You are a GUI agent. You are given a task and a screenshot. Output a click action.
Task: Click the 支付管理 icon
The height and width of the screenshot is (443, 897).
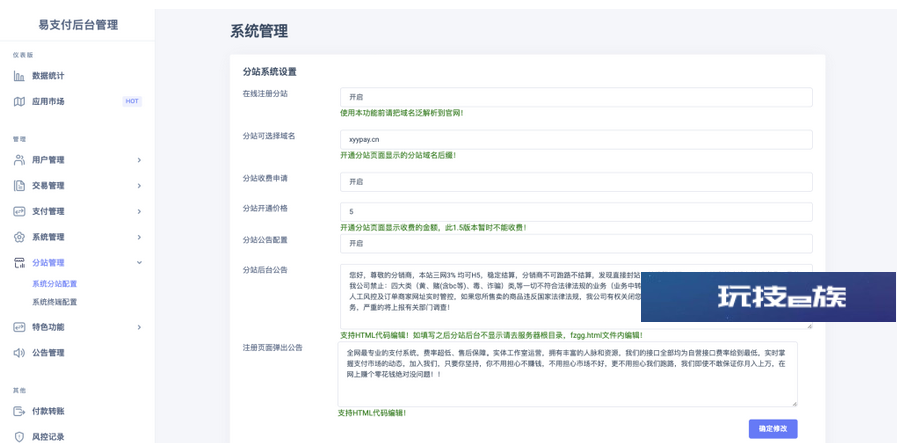click(19, 212)
